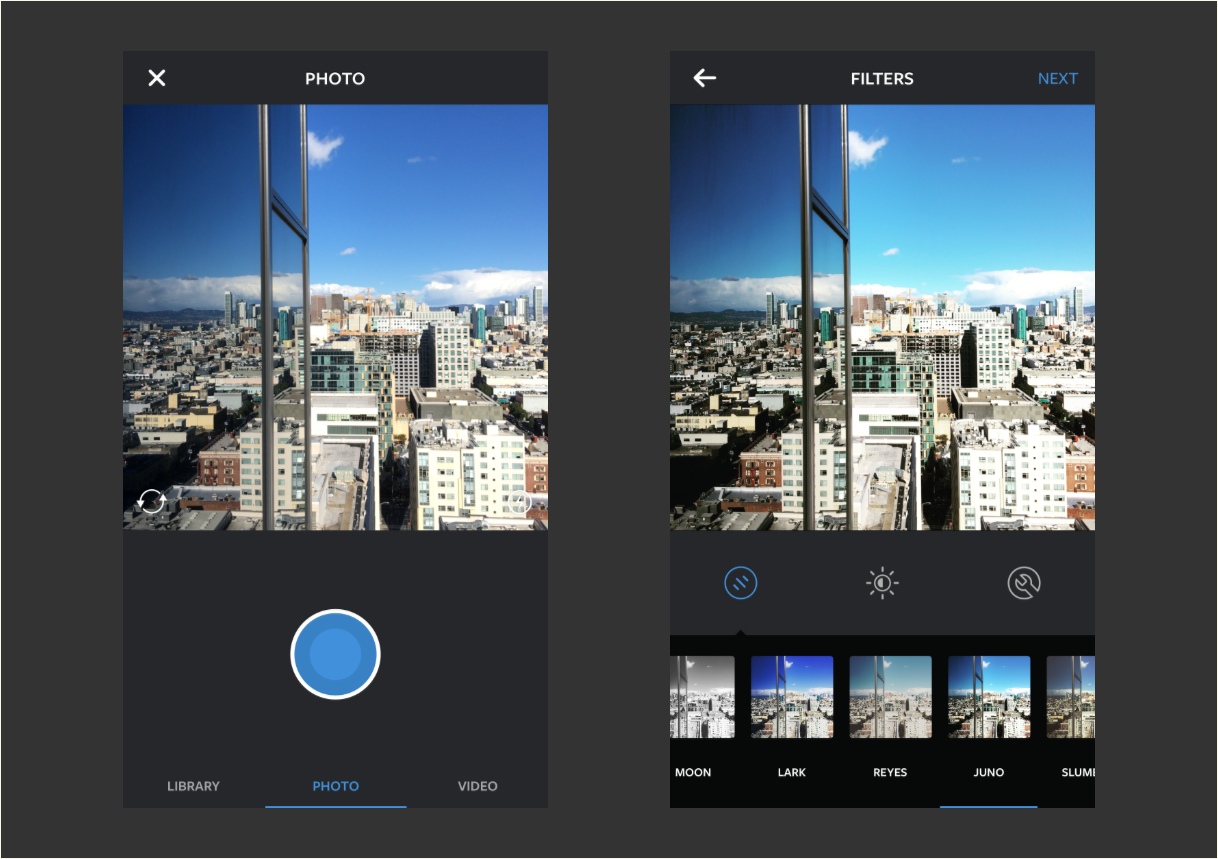Tap the blue shutter button to capture
Image resolution: width=1218 pixels, height=859 pixels.
[x=335, y=654]
